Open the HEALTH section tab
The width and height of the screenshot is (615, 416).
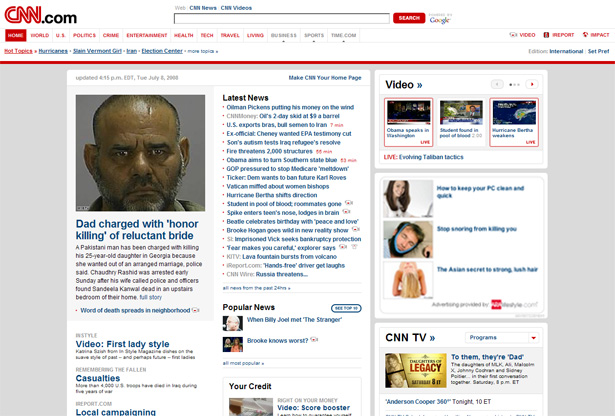coord(184,35)
